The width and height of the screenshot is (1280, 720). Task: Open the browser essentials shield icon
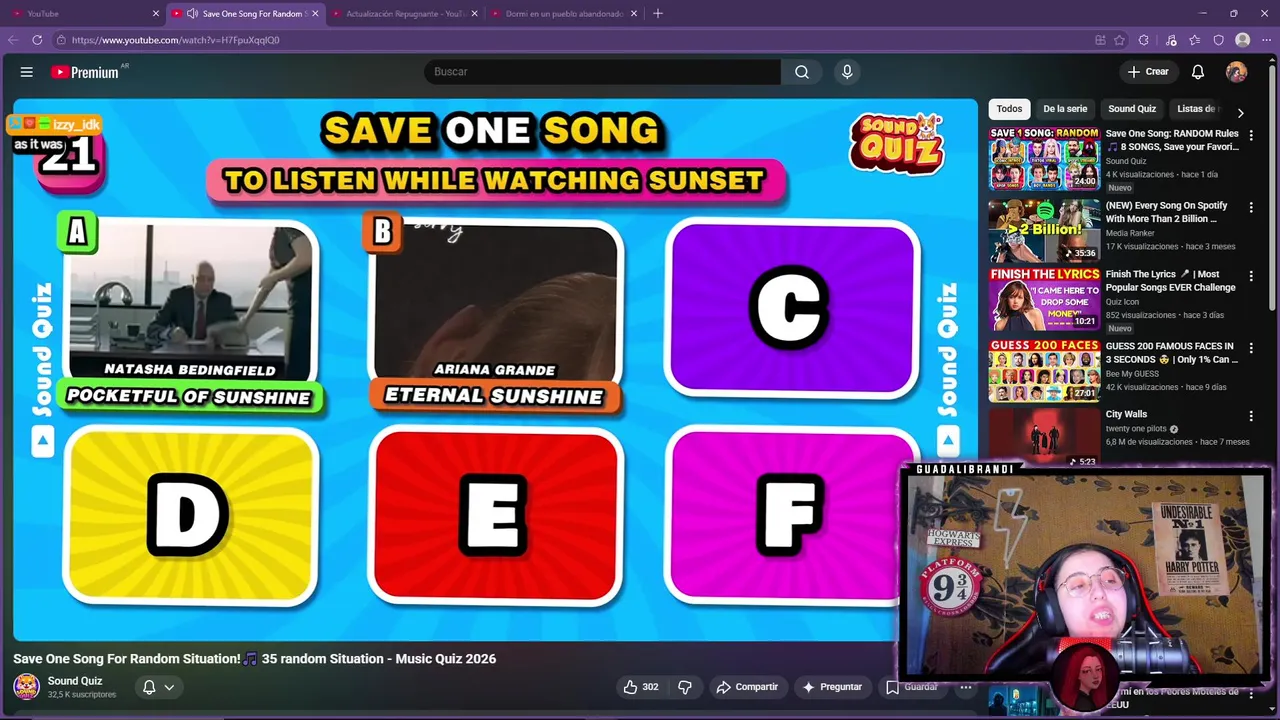coord(1218,40)
